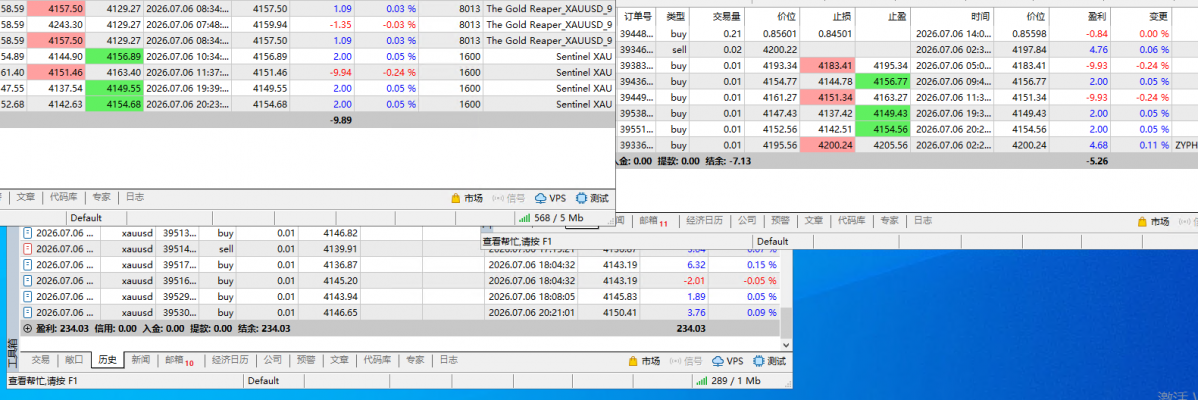1198x400 pixels.
Task: Select price 4139.91 in bottom window sell row
Action: 329,249
